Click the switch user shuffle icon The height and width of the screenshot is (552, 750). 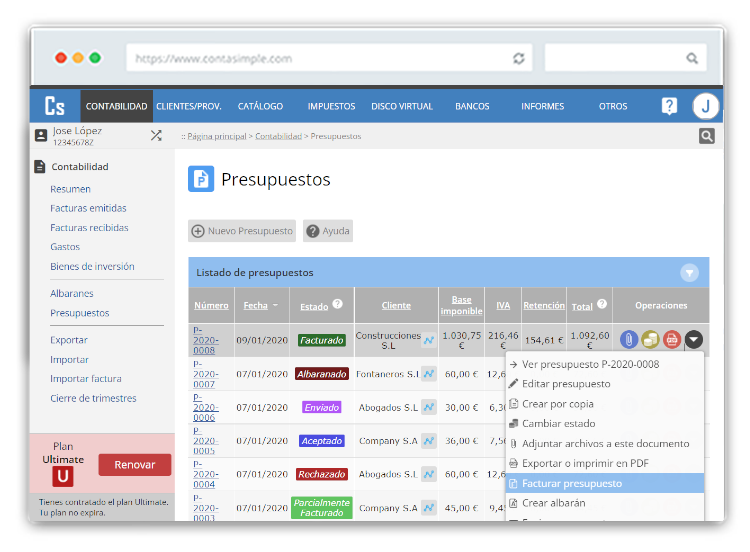click(x=156, y=135)
